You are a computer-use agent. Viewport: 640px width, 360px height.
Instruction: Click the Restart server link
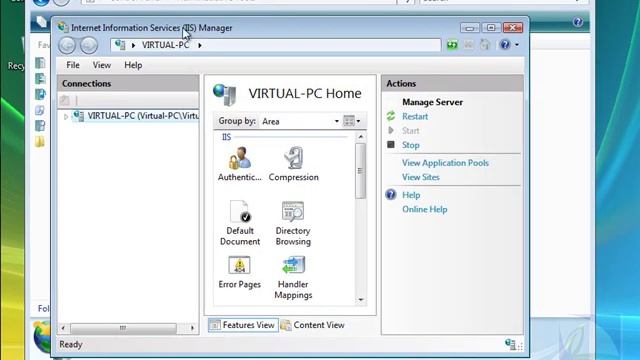pyautogui.click(x=415, y=116)
